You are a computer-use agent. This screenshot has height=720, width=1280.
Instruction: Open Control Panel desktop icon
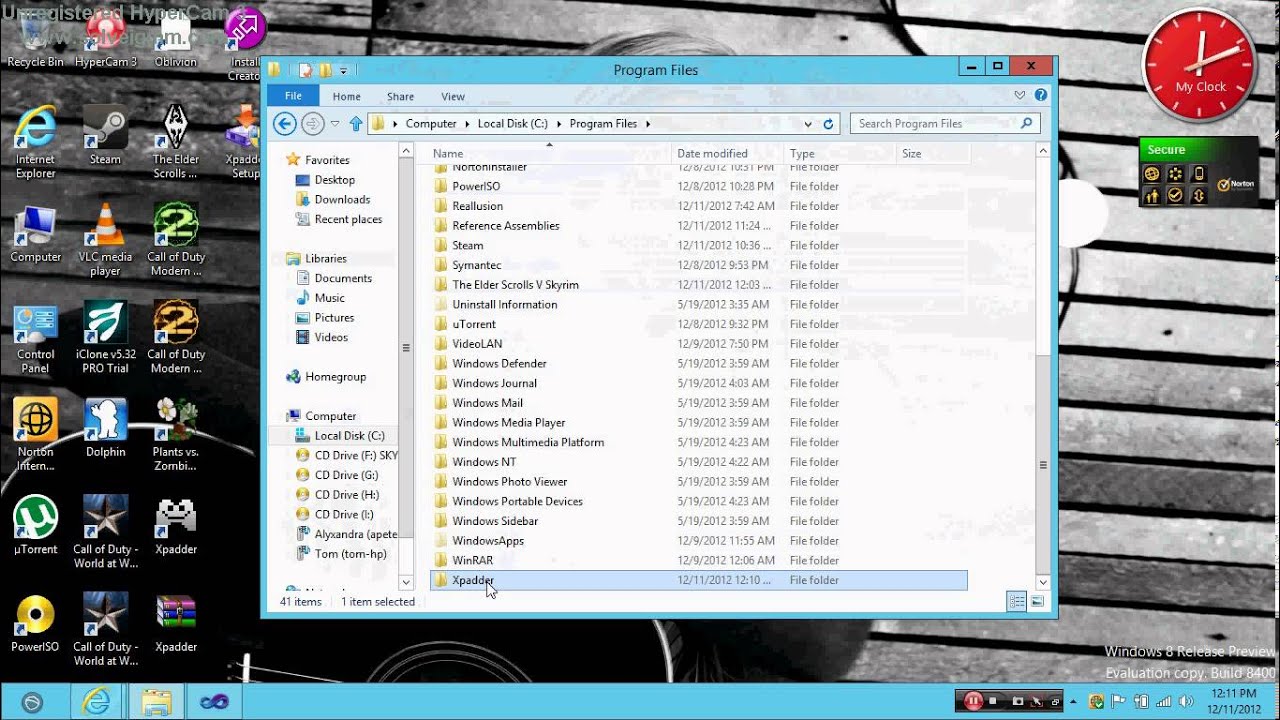click(x=35, y=337)
